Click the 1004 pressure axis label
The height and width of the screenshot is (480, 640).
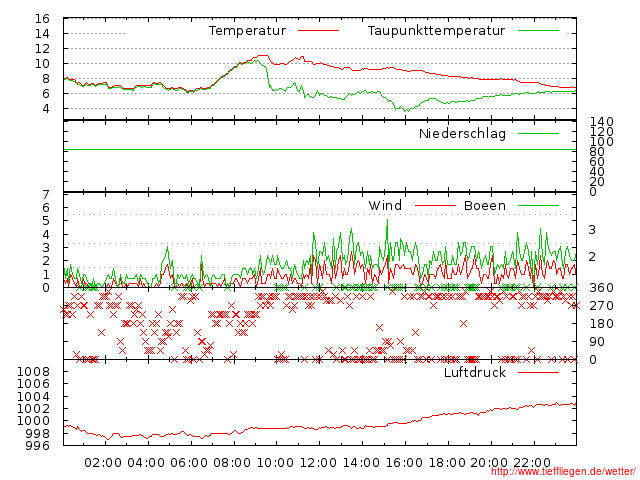[33, 396]
